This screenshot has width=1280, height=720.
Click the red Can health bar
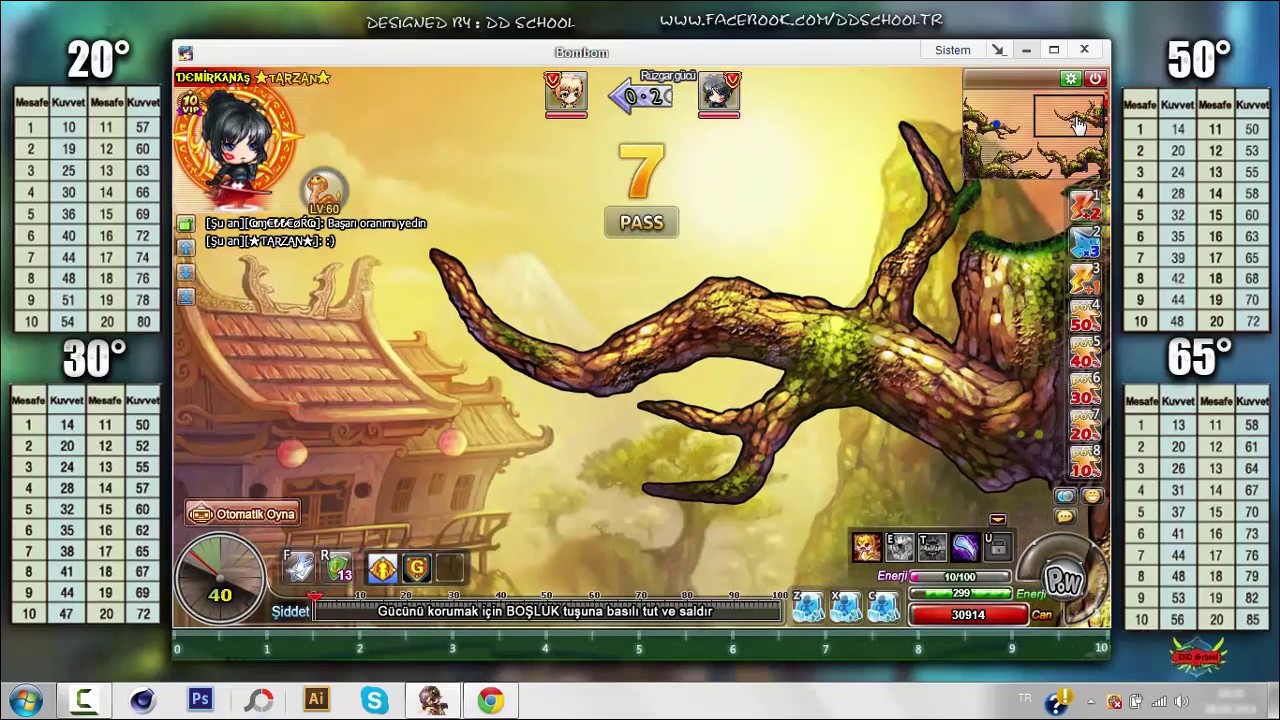pyautogui.click(x=968, y=615)
